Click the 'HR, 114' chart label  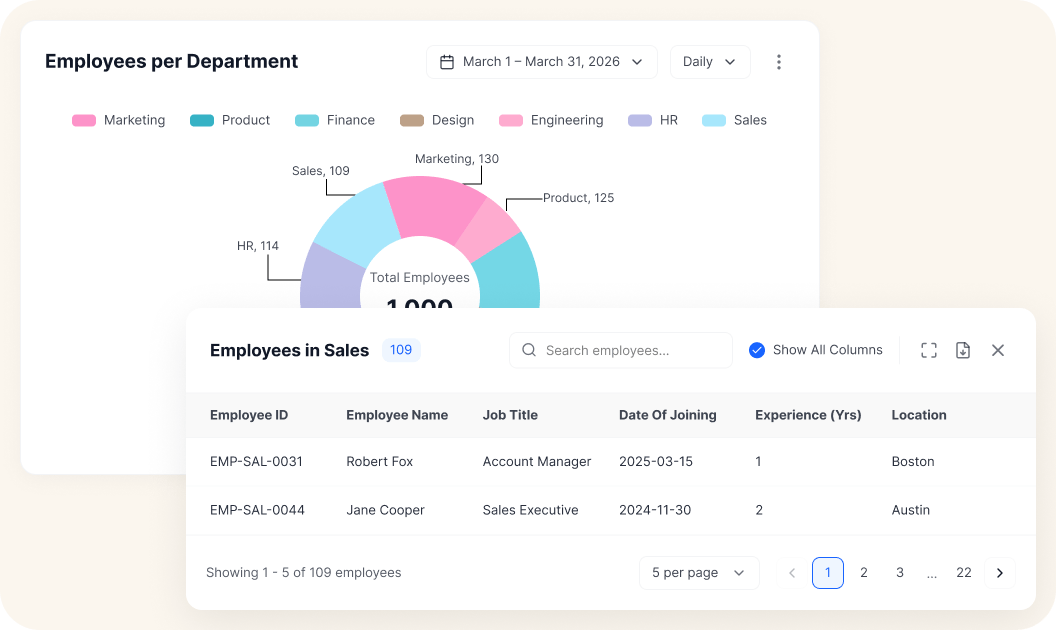pos(258,246)
